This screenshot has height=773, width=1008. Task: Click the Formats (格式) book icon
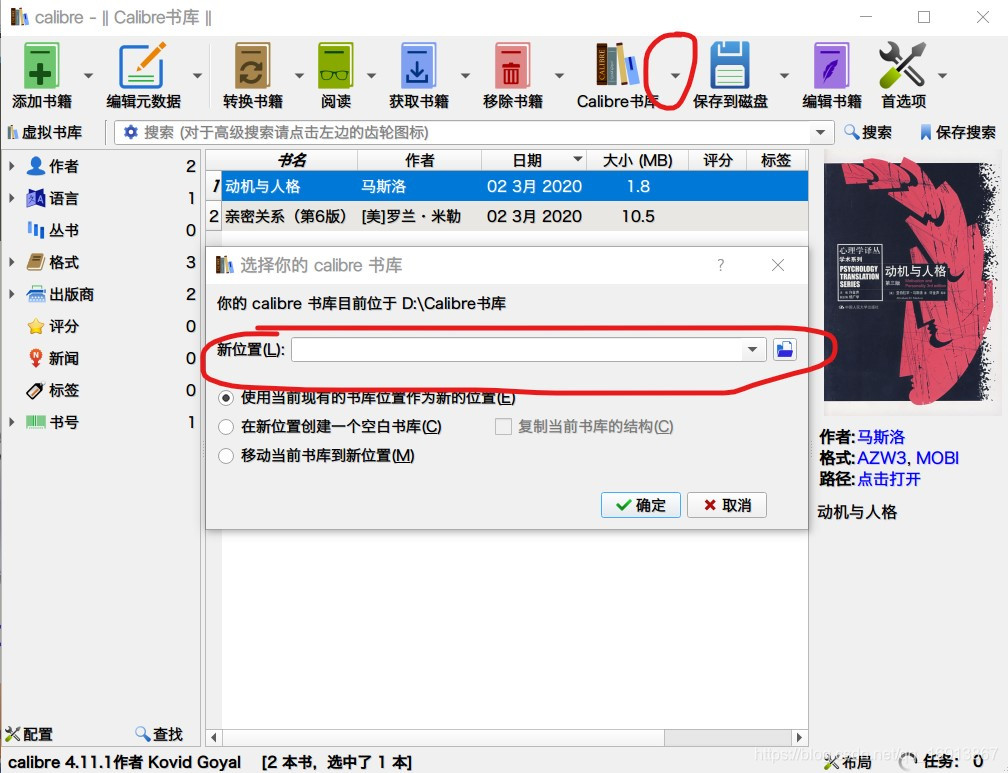pos(35,262)
